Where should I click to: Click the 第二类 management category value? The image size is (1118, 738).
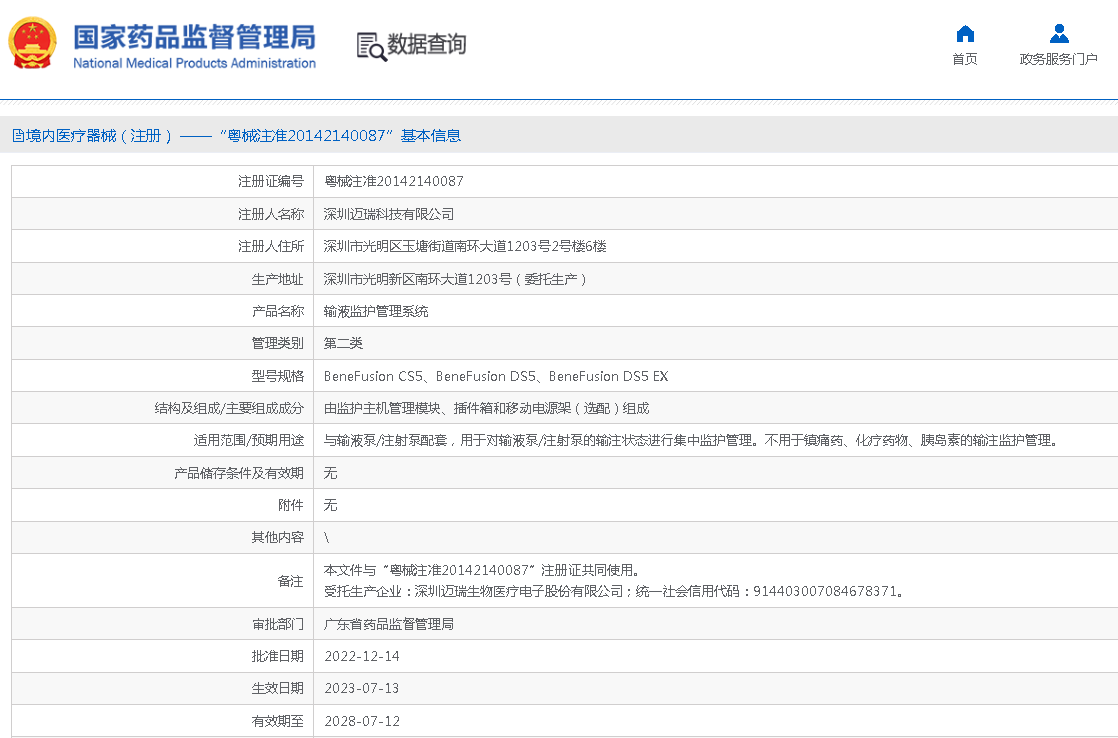pos(343,343)
